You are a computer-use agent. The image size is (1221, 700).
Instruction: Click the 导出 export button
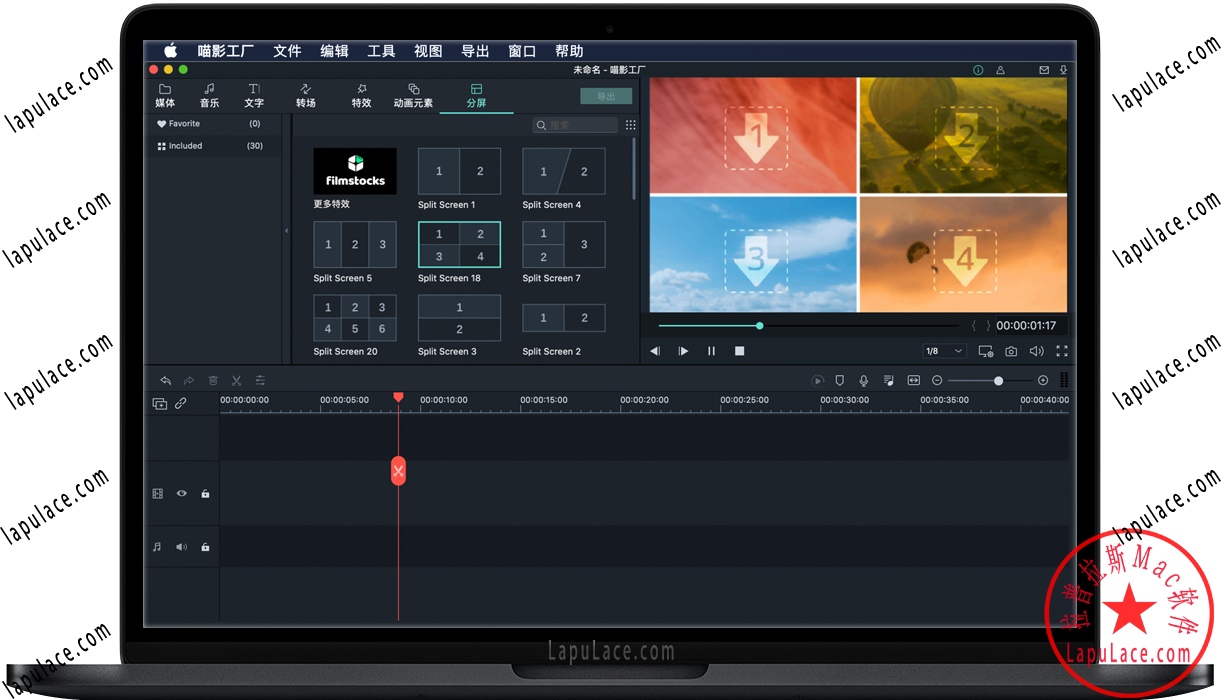point(606,96)
